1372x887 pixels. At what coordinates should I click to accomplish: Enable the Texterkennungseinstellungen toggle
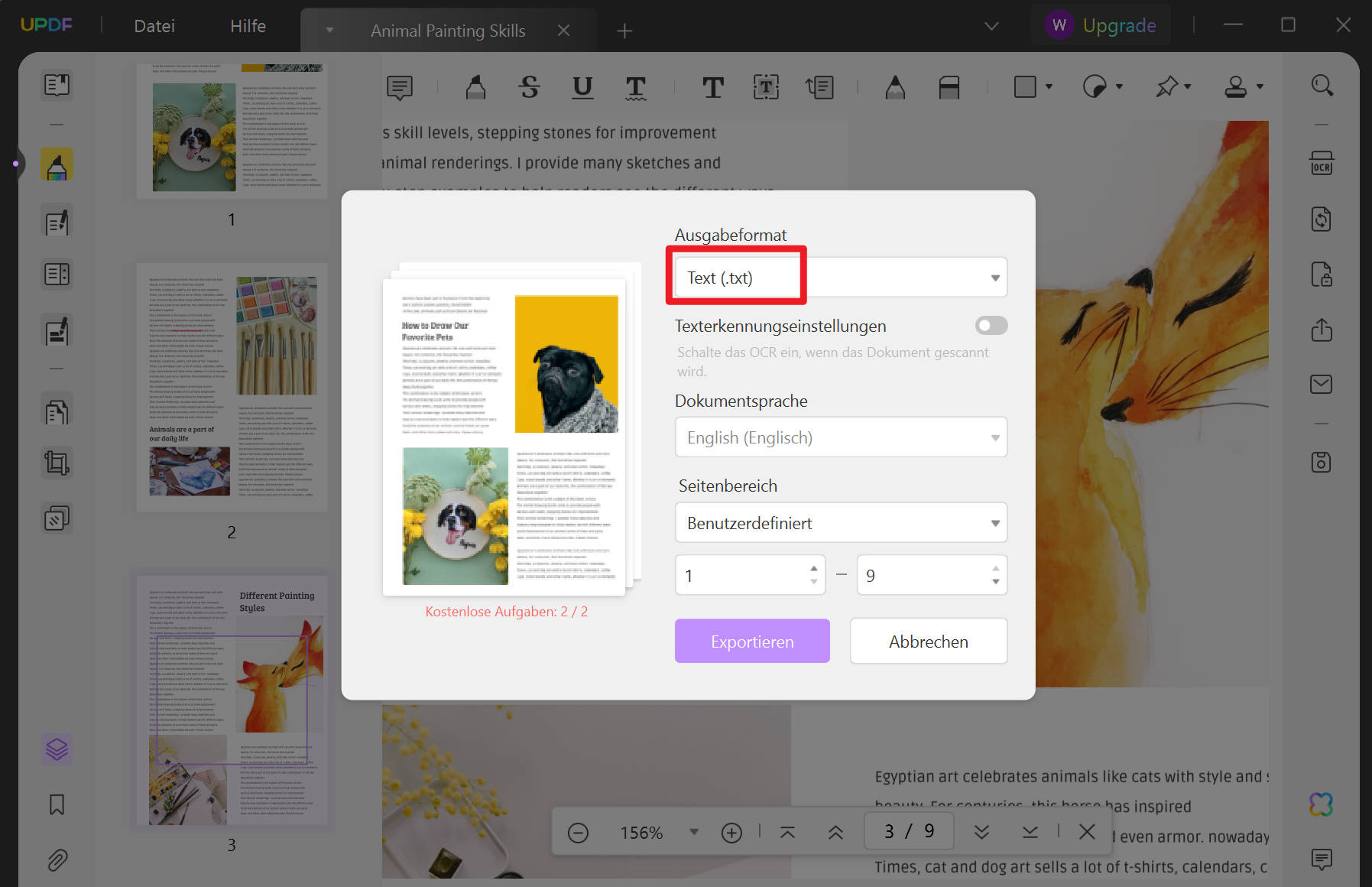pos(990,326)
